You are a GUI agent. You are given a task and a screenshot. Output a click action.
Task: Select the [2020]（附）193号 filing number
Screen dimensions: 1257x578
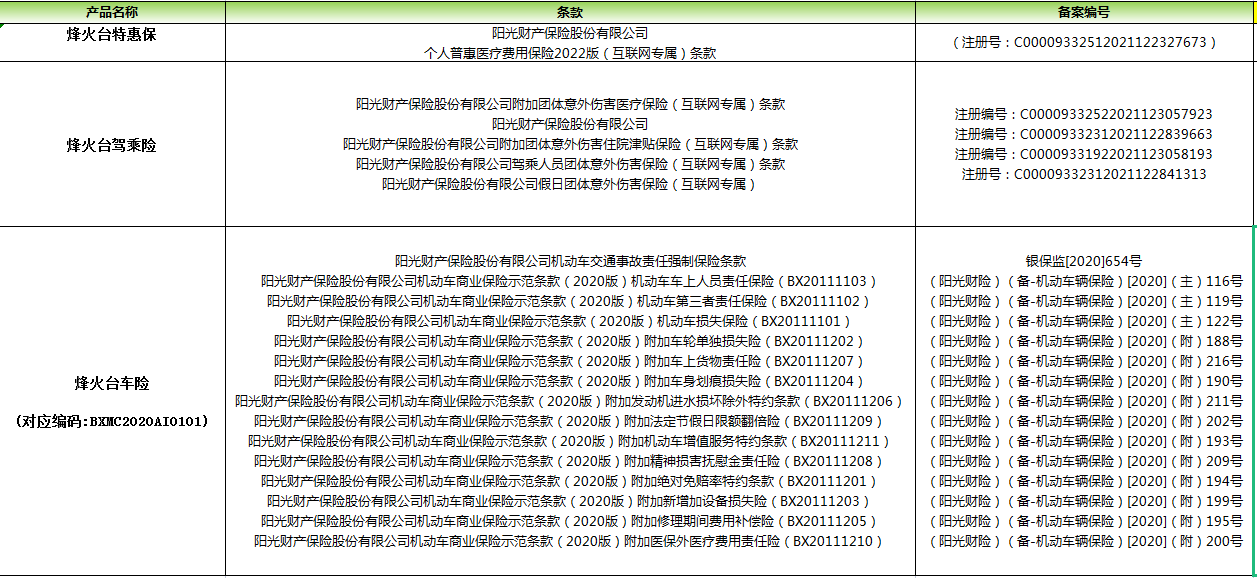point(1084,441)
